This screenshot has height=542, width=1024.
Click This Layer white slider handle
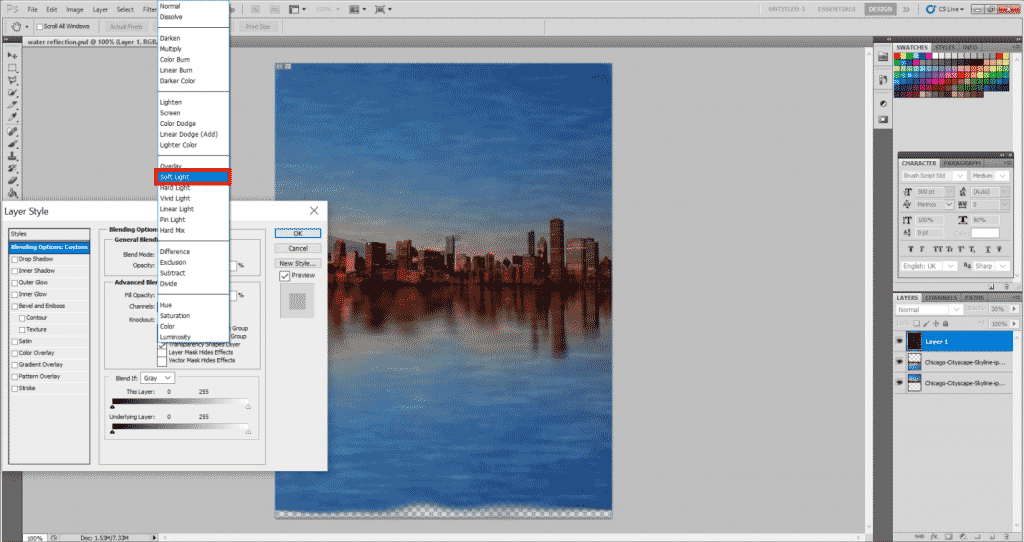[x=248, y=407]
